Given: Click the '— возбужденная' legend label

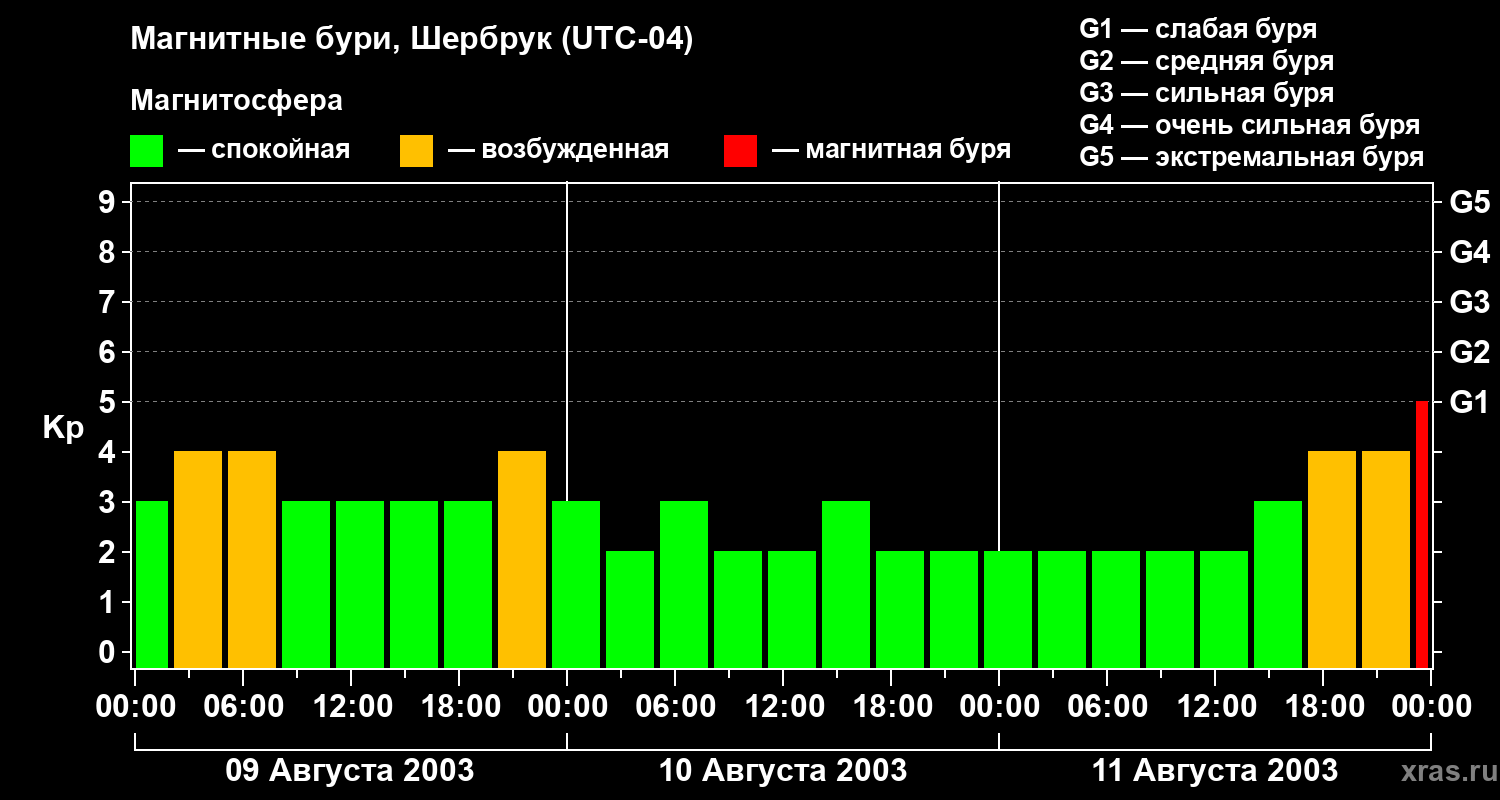Looking at the screenshot, I should pyautogui.click(x=559, y=150).
